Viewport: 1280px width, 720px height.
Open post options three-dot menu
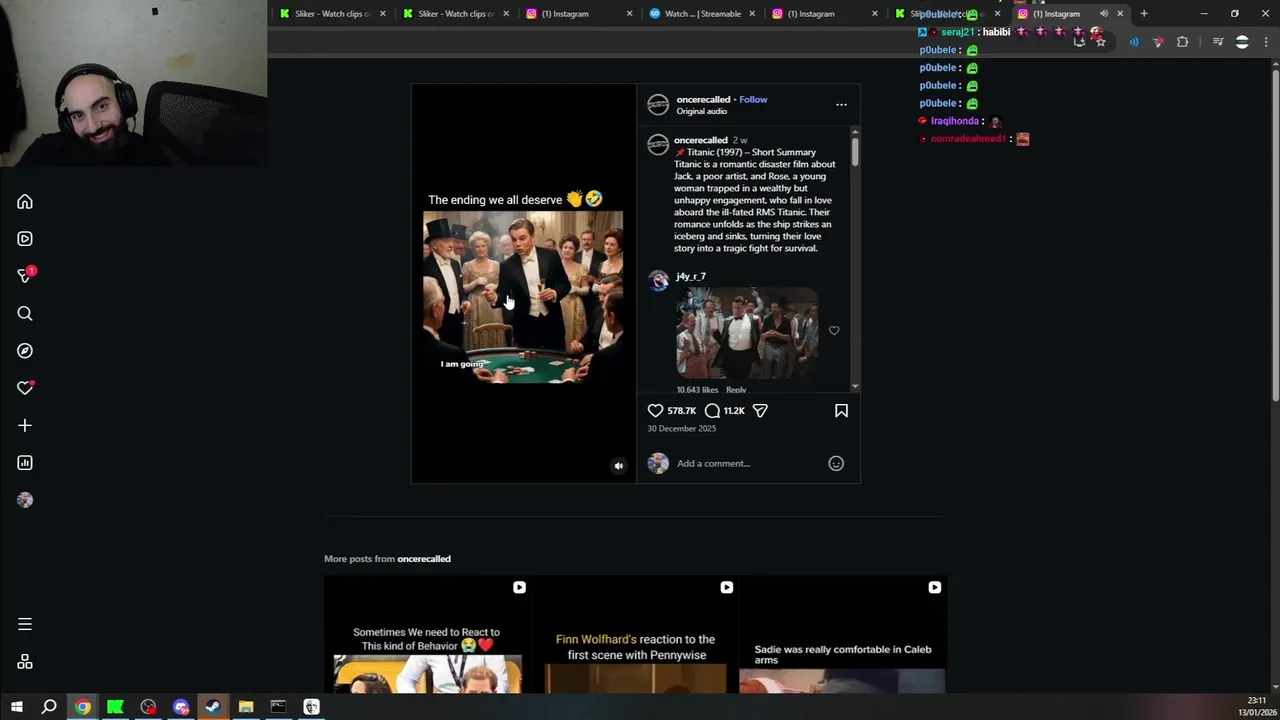(841, 105)
